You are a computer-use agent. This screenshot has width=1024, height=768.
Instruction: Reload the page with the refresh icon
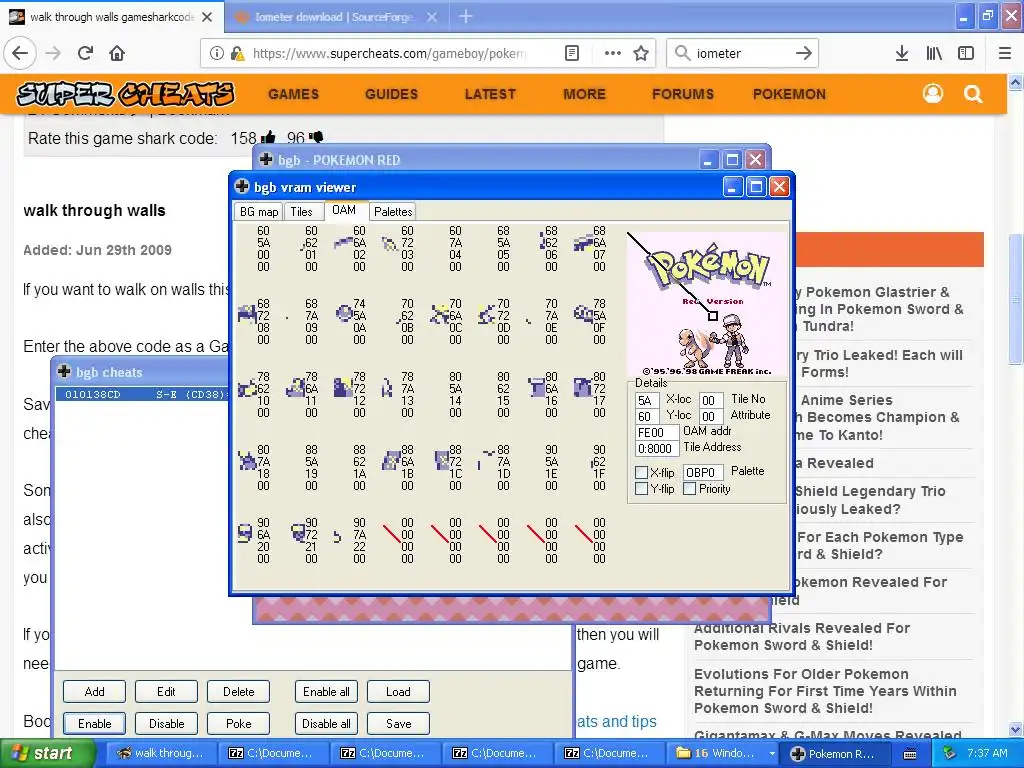(86, 53)
